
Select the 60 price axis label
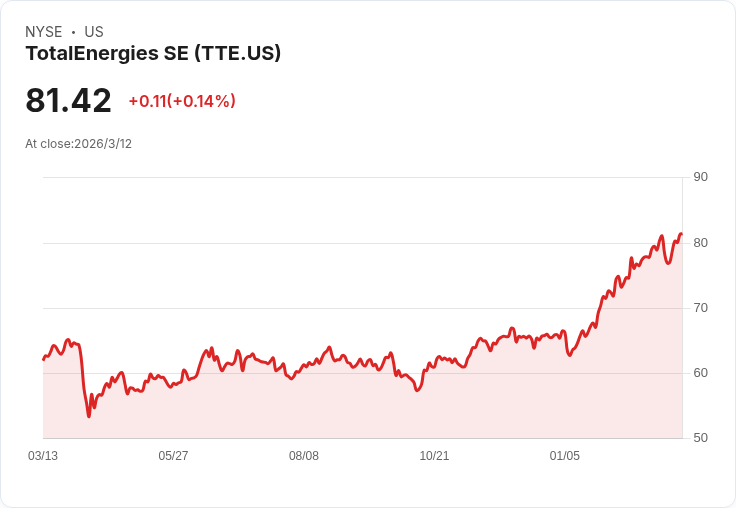tap(700, 373)
